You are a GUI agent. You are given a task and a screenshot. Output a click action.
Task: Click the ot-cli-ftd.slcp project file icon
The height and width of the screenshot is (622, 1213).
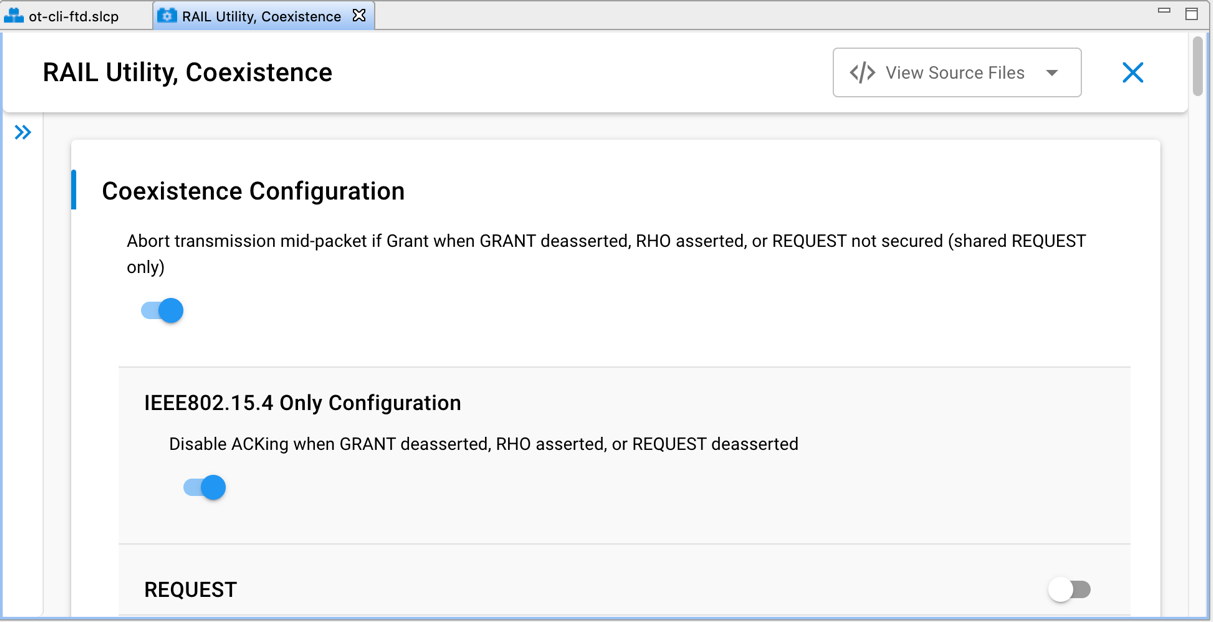click(14, 16)
